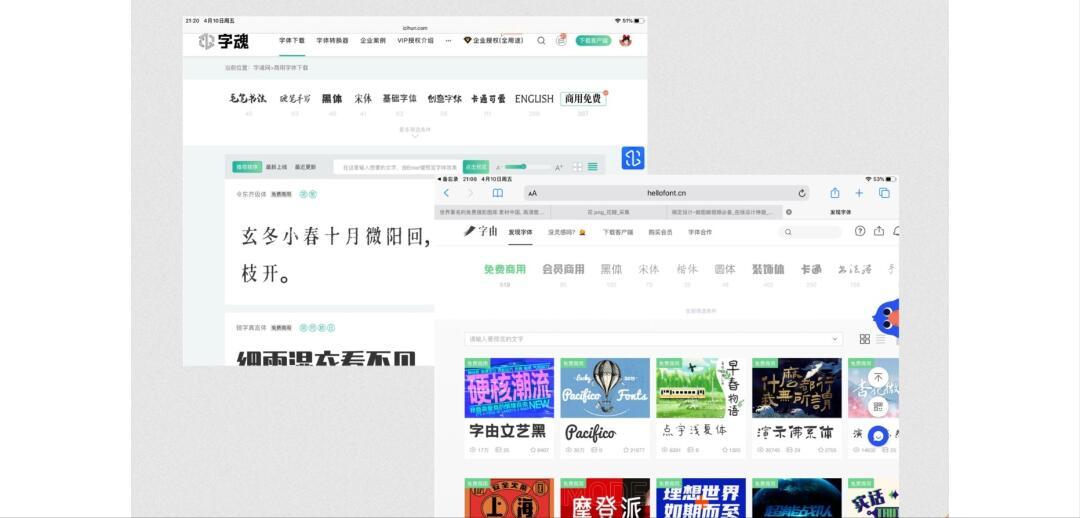Open Safari AA reader text size control
This screenshot has height=518, width=1080.
coord(532,194)
